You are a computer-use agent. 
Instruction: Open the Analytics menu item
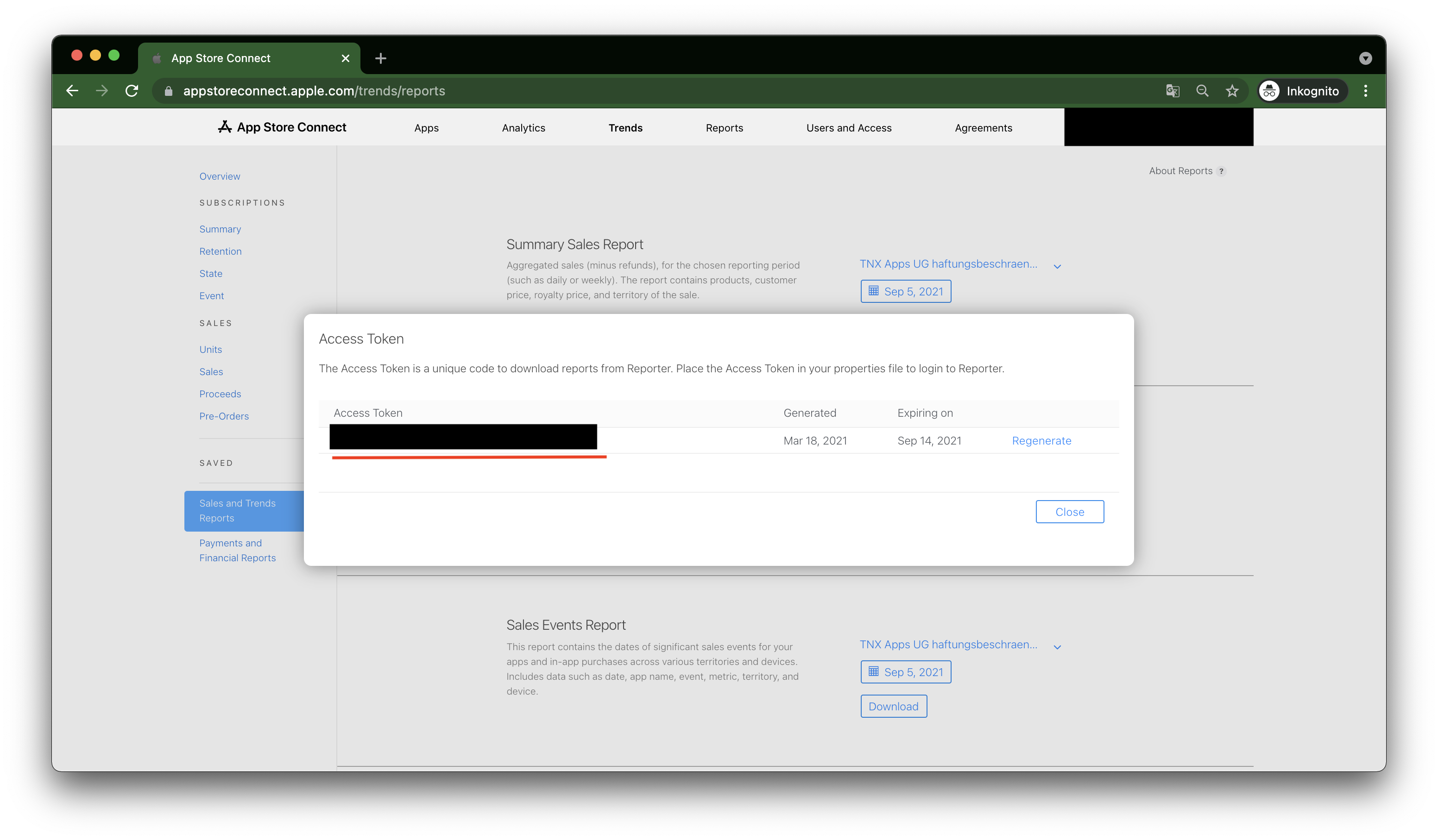click(523, 128)
